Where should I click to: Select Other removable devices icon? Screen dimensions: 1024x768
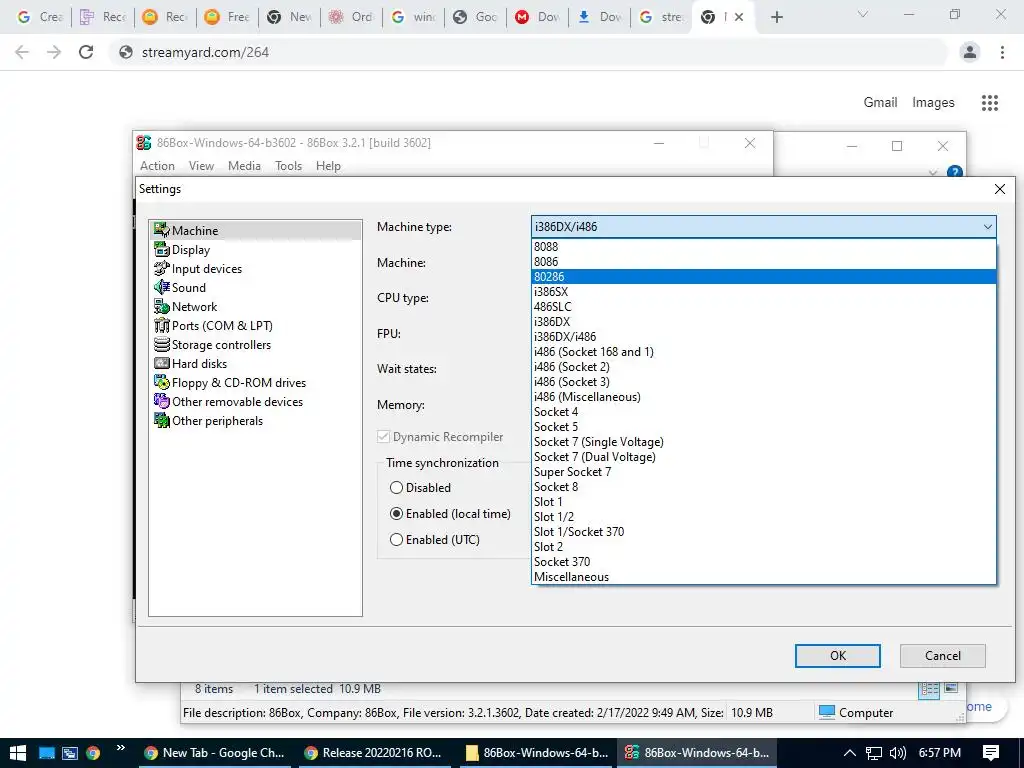(161, 400)
